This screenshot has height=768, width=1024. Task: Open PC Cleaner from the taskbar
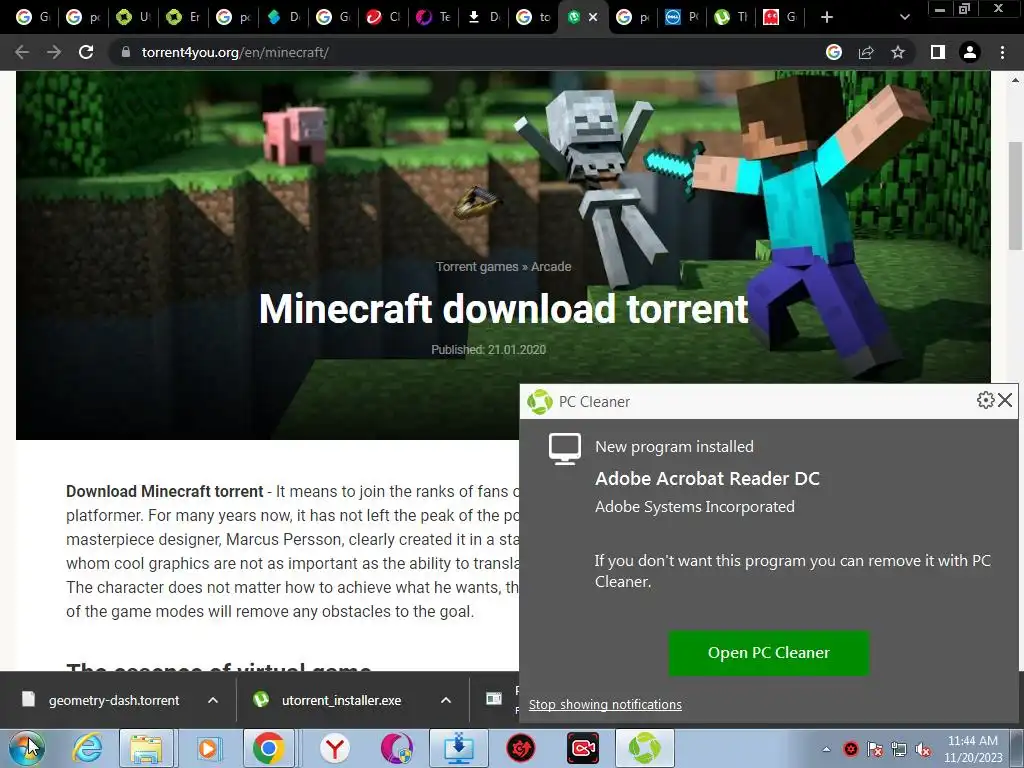[x=645, y=748]
